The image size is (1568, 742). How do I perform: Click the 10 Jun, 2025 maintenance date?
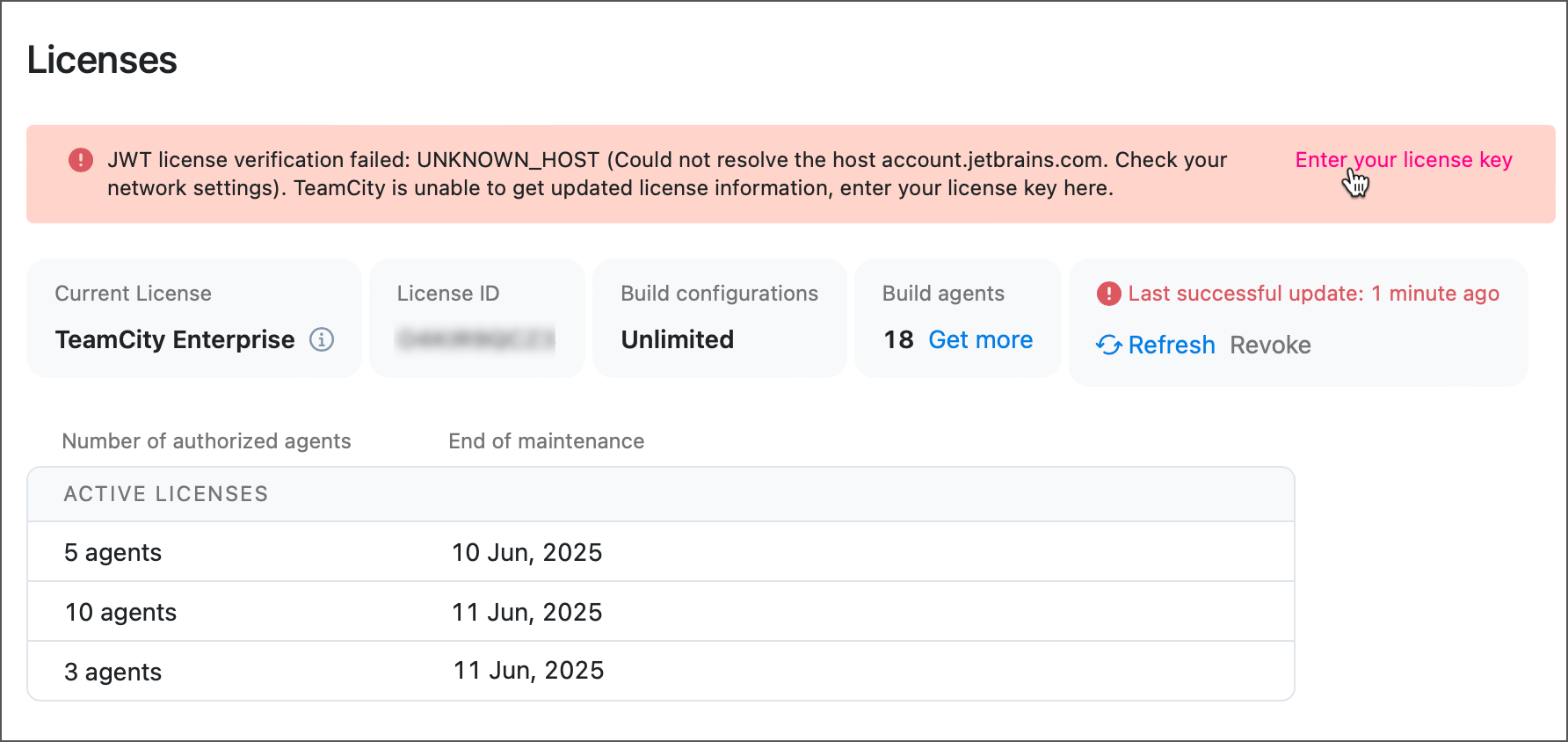(526, 552)
